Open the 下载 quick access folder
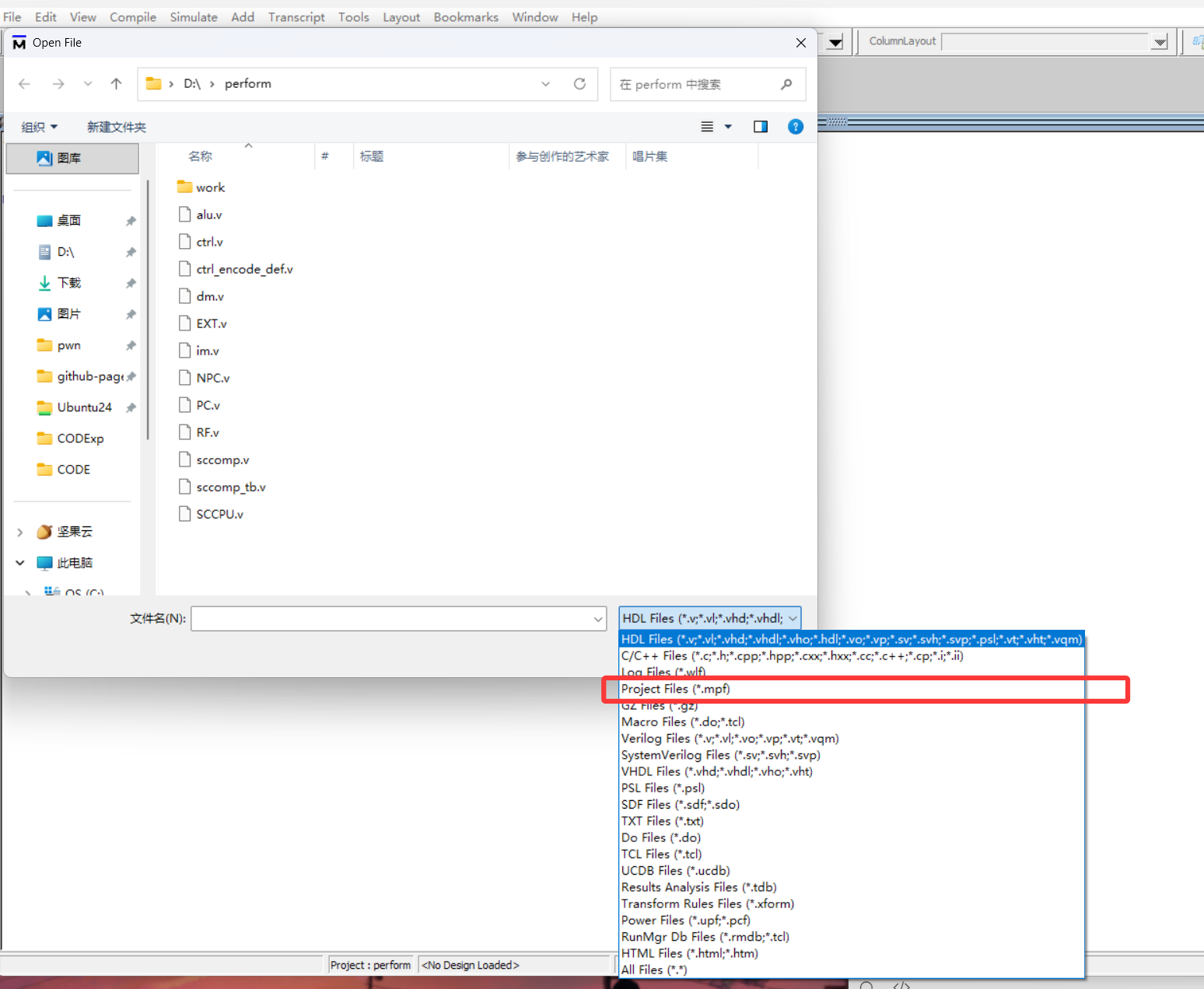Viewport: 1204px width, 989px height. [68, 283]
